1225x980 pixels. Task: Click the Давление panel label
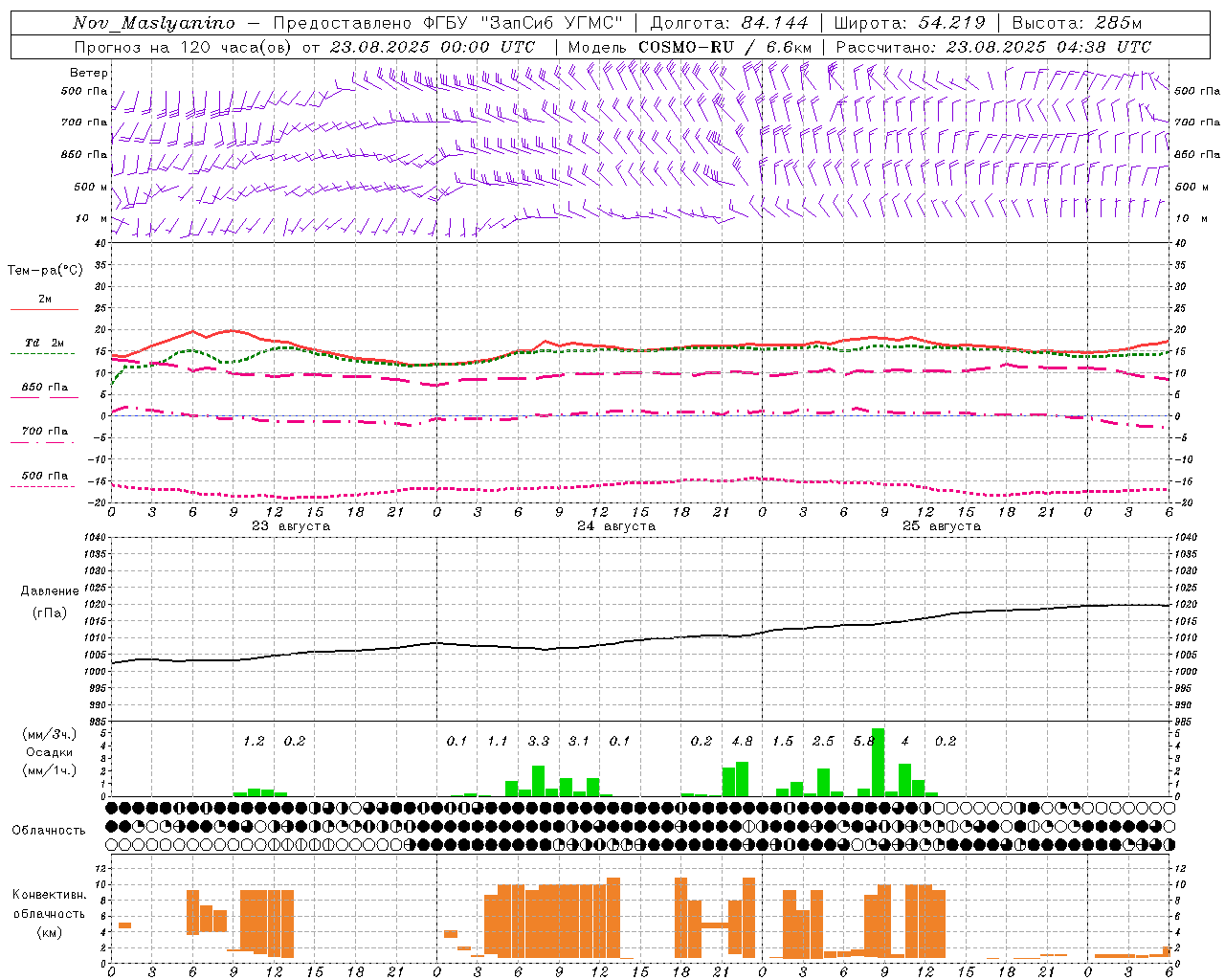coord(50,591)
